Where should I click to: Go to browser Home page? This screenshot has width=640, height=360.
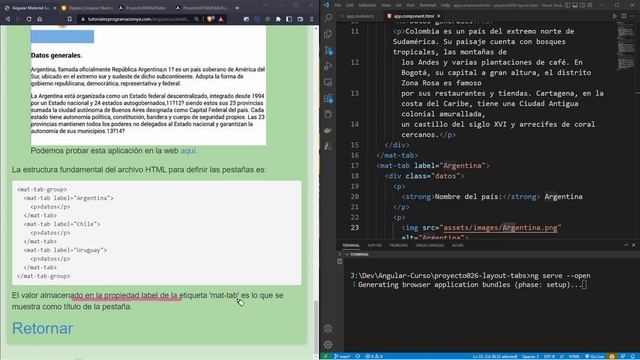coord(40,19)
